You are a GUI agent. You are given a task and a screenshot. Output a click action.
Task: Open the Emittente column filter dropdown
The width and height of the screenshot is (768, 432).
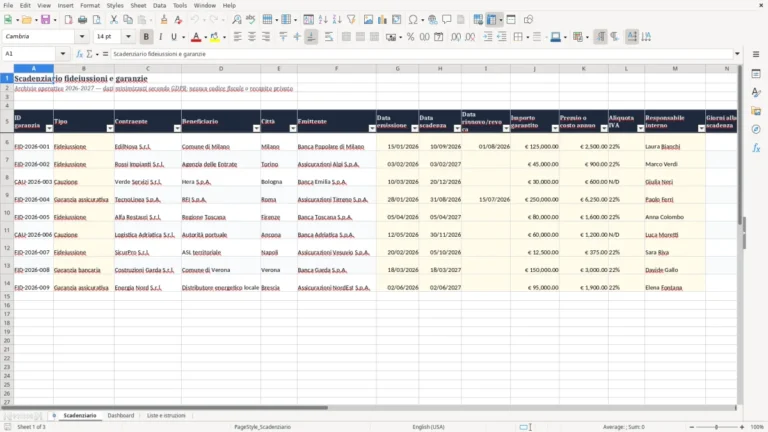372,128
